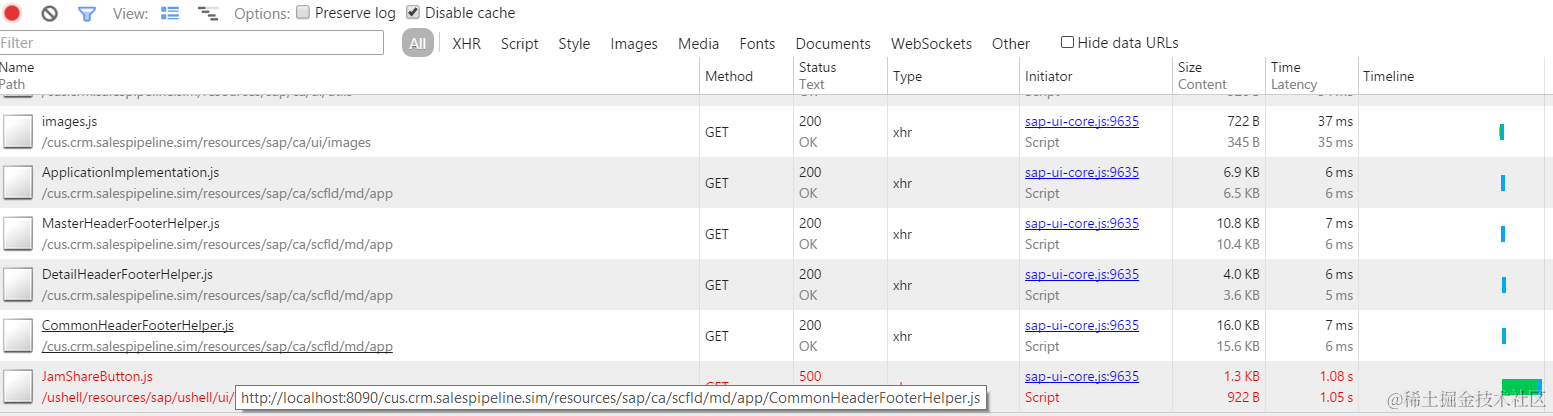Open initiator link for DetailHeaderFooterHelper.js
Screen dimensions: 1553x416
point(1082,274)
